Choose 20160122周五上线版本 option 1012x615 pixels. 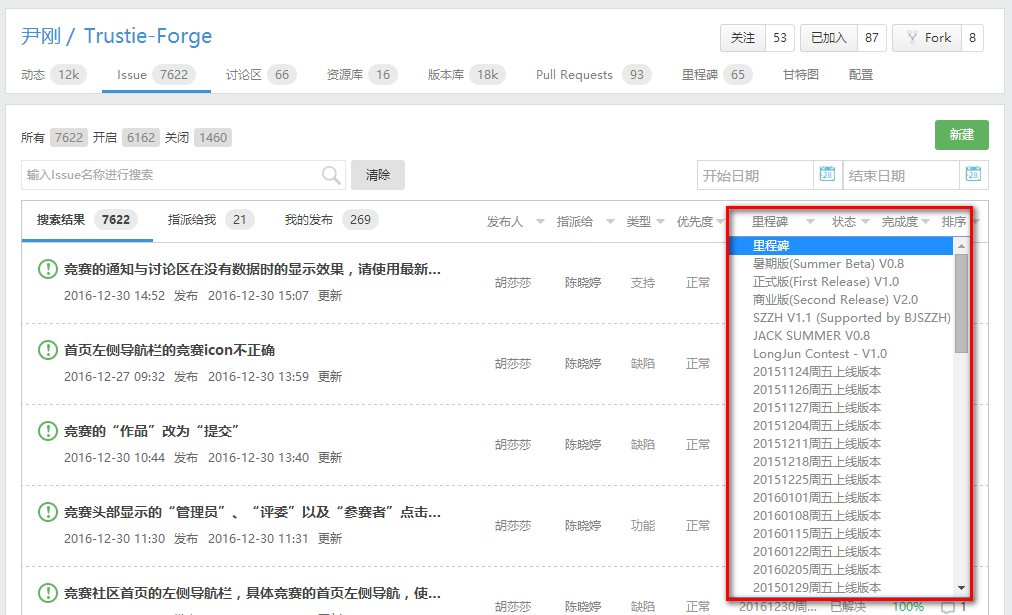[x=841, y=552]
